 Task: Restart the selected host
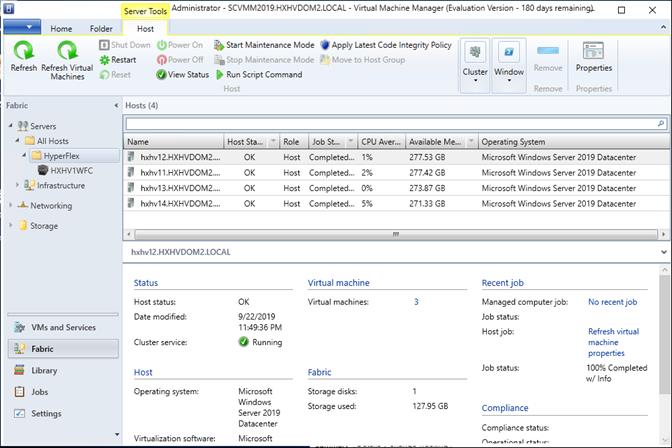[x=118, y=60]
